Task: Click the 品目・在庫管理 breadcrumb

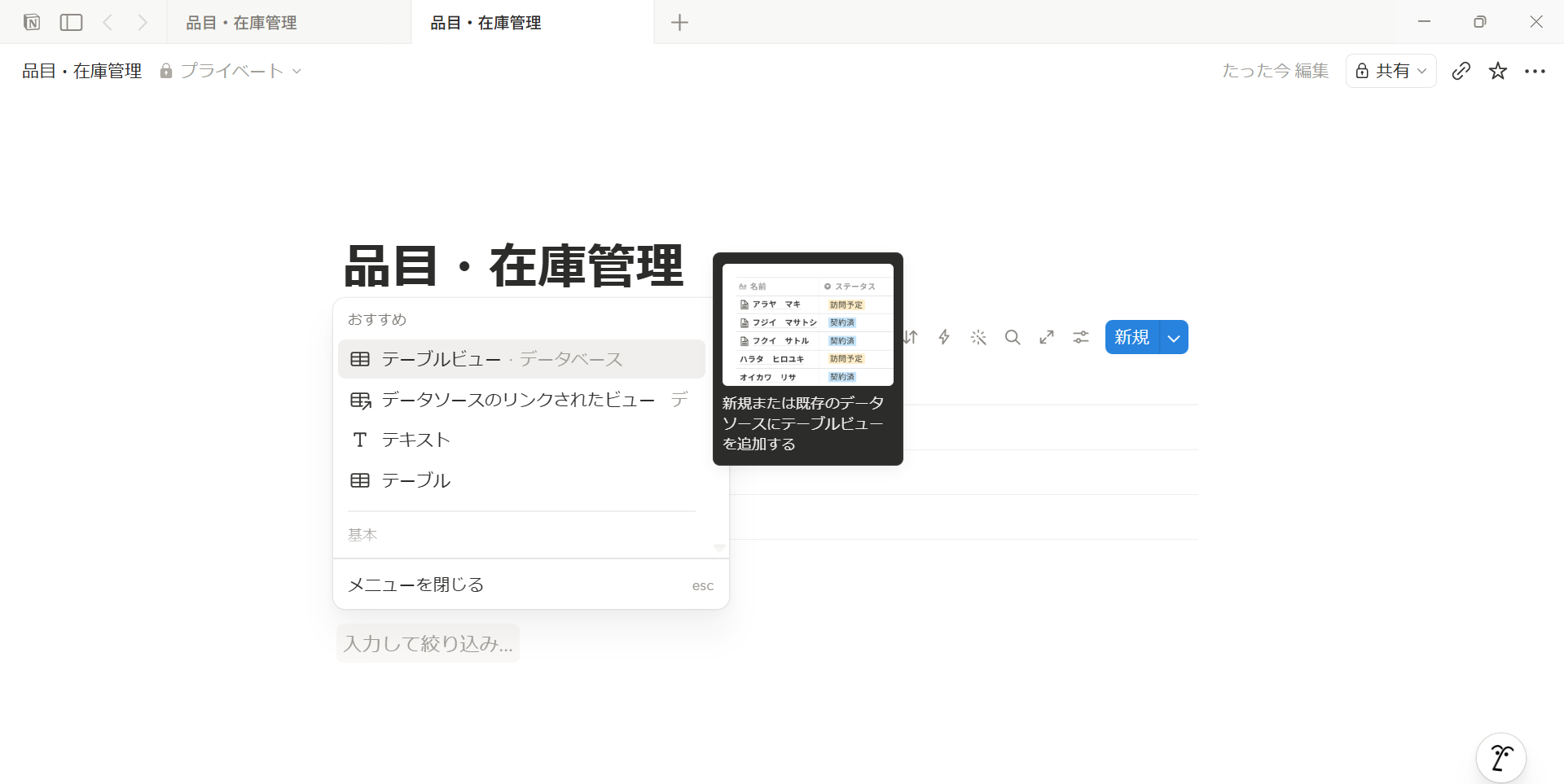Action: pyautogui.click(x=81, y=71)
